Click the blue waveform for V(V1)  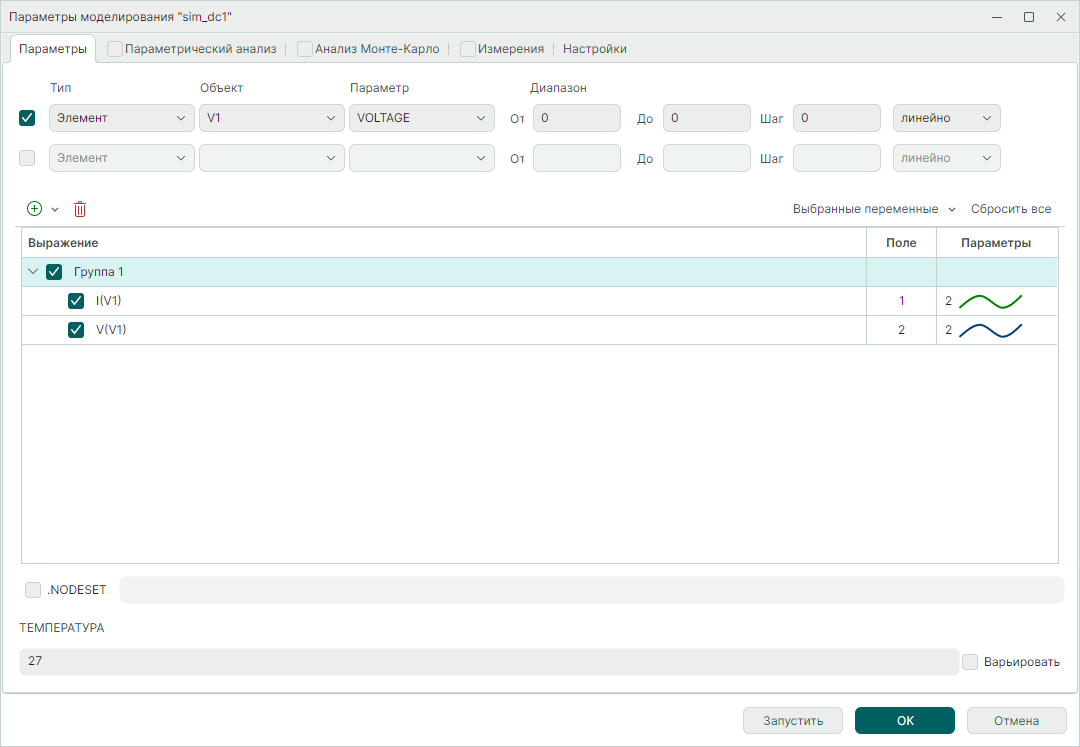[x=990, y=330]
